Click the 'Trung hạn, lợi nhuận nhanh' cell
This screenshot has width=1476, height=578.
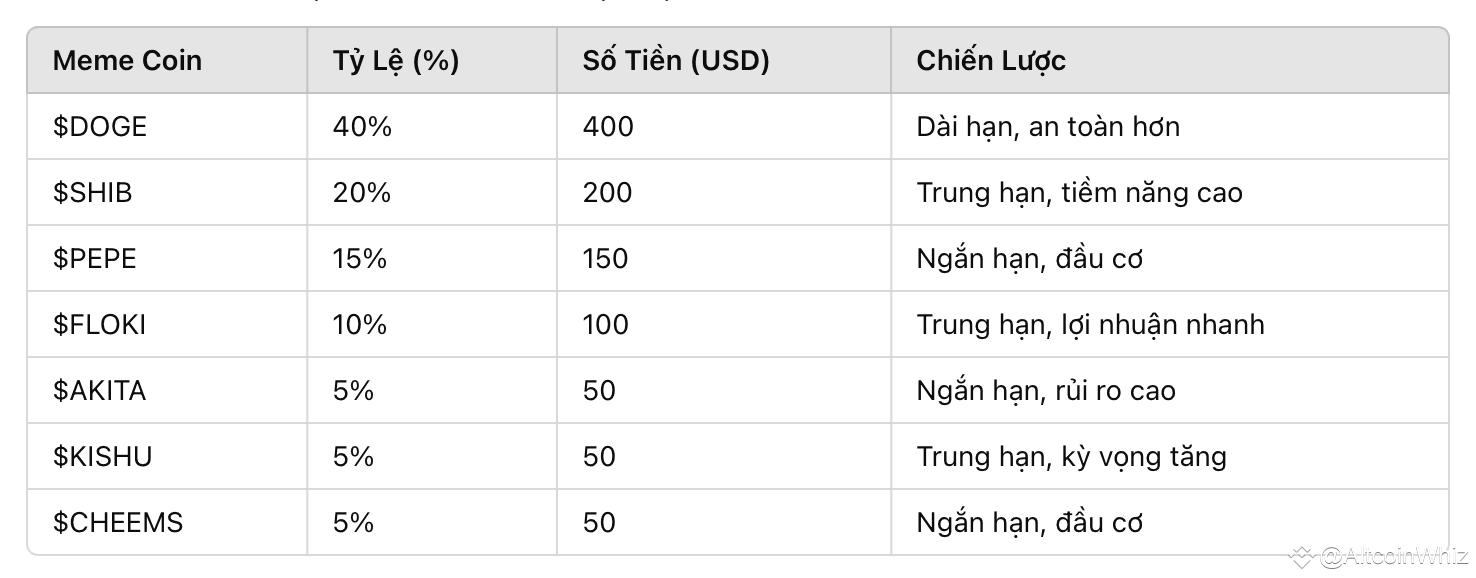(1170, 324)
